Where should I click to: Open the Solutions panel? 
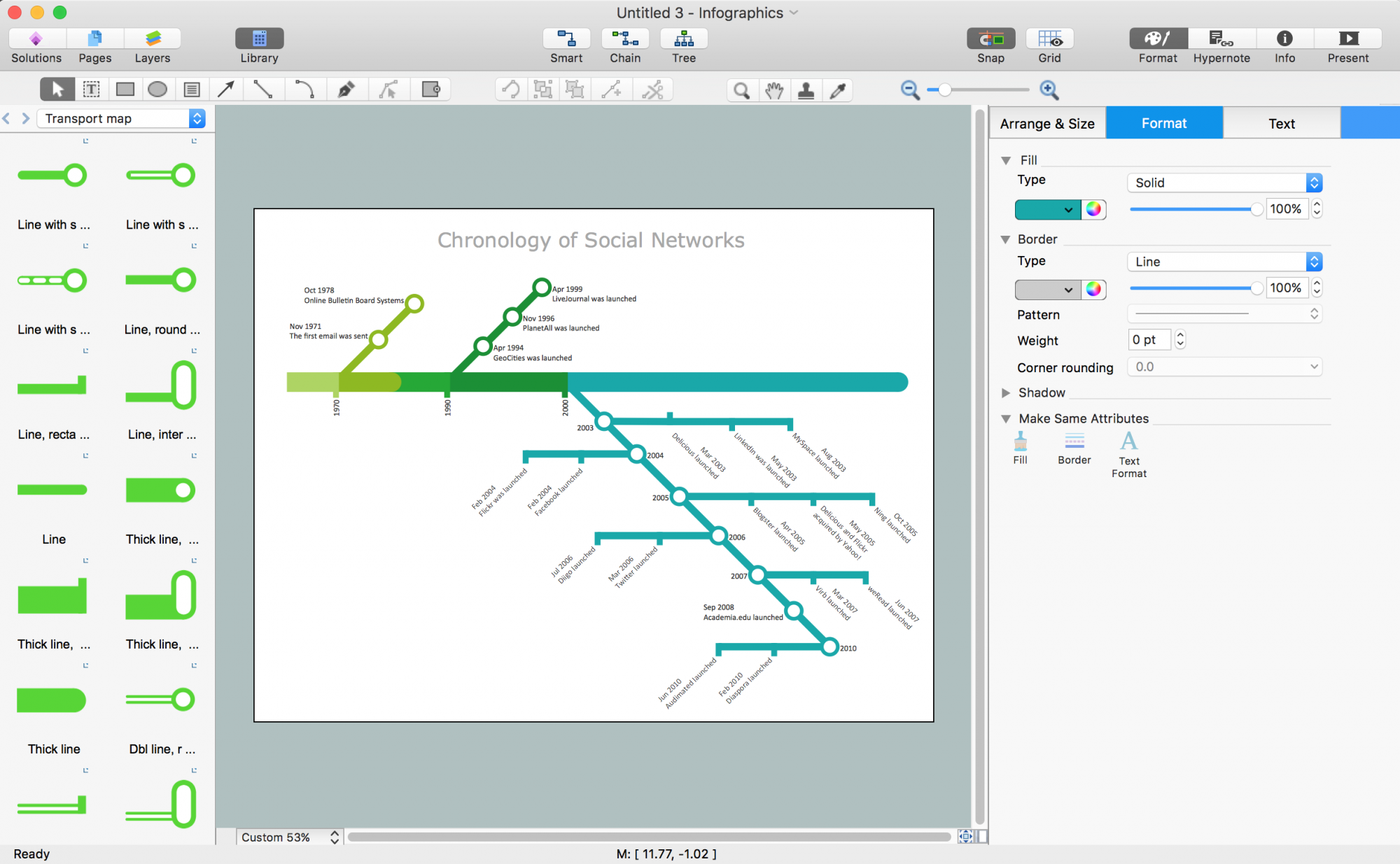[36, 46]
